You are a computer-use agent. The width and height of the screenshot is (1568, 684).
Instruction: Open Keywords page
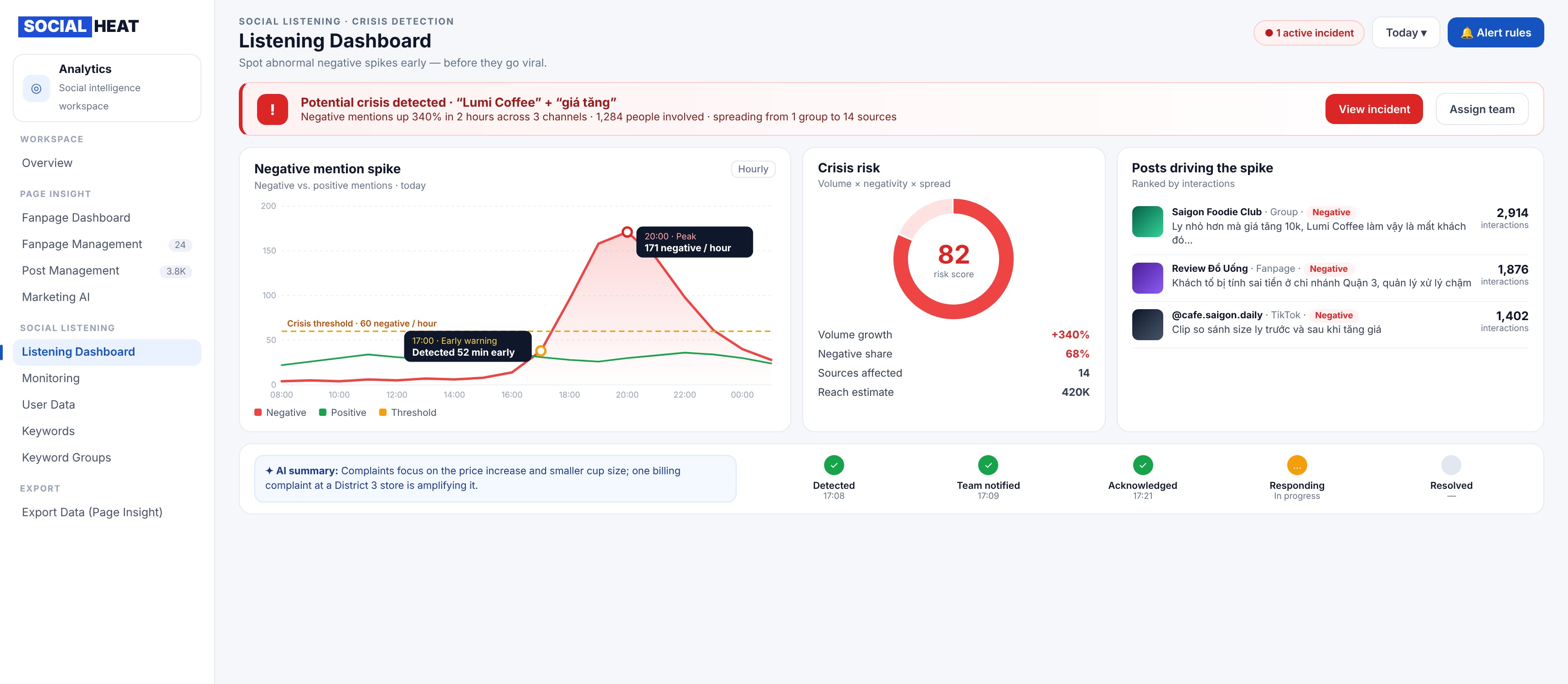(x=107, y=431)
